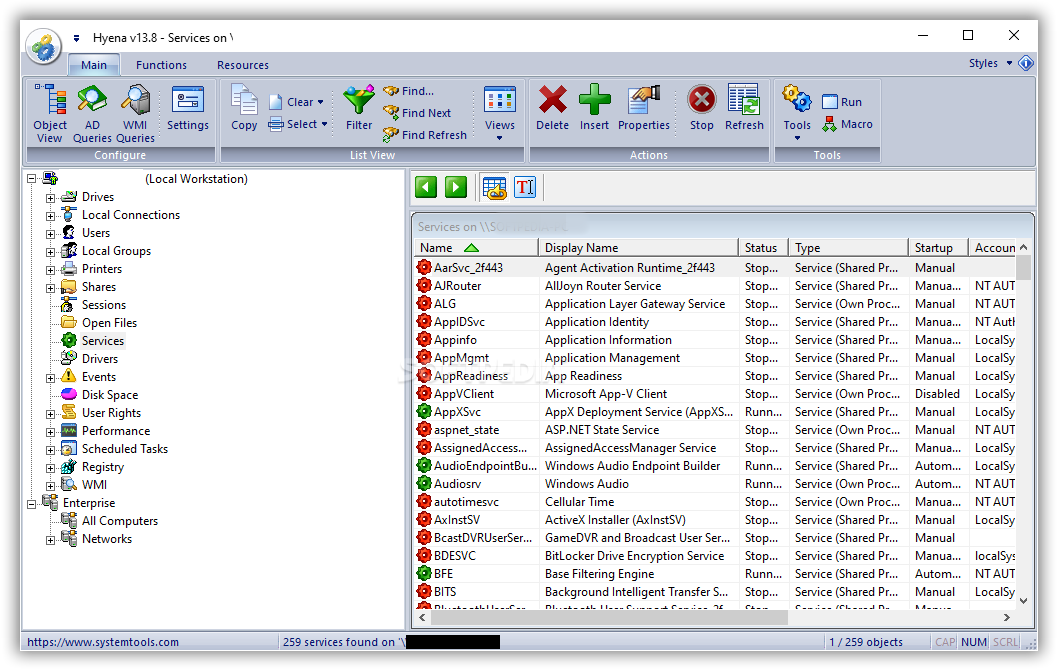Sort by the Startup column header
The image size is (1058, 671).
(938, 248)
